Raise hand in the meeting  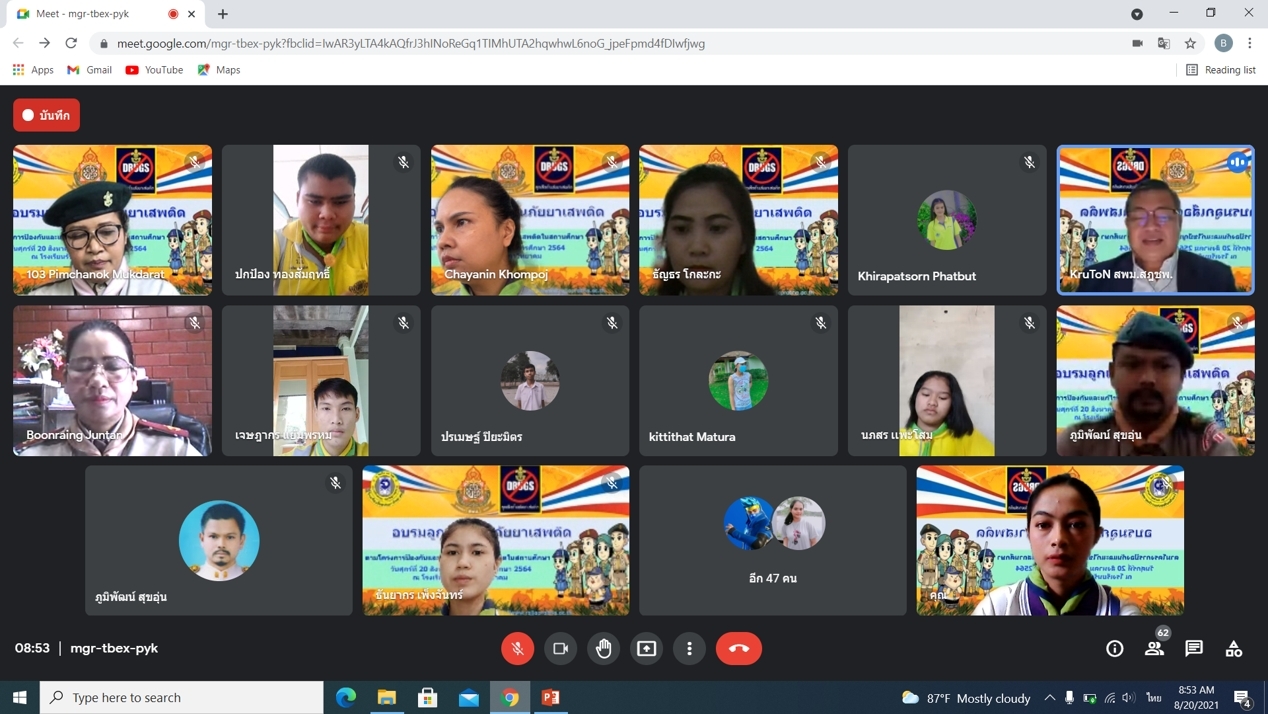click(604, 648)
